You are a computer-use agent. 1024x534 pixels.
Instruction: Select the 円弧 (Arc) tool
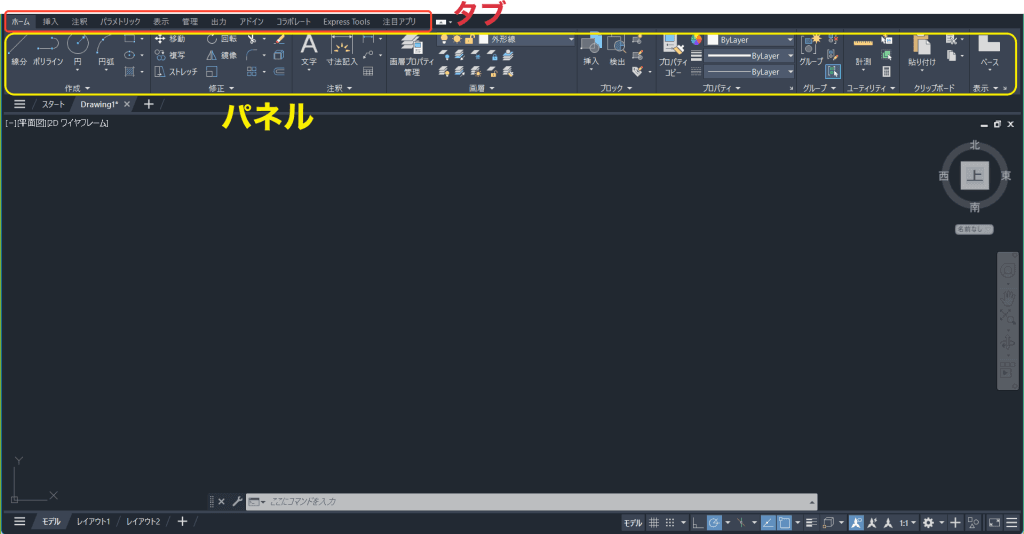pyautogui.click(x=106, y=51)
